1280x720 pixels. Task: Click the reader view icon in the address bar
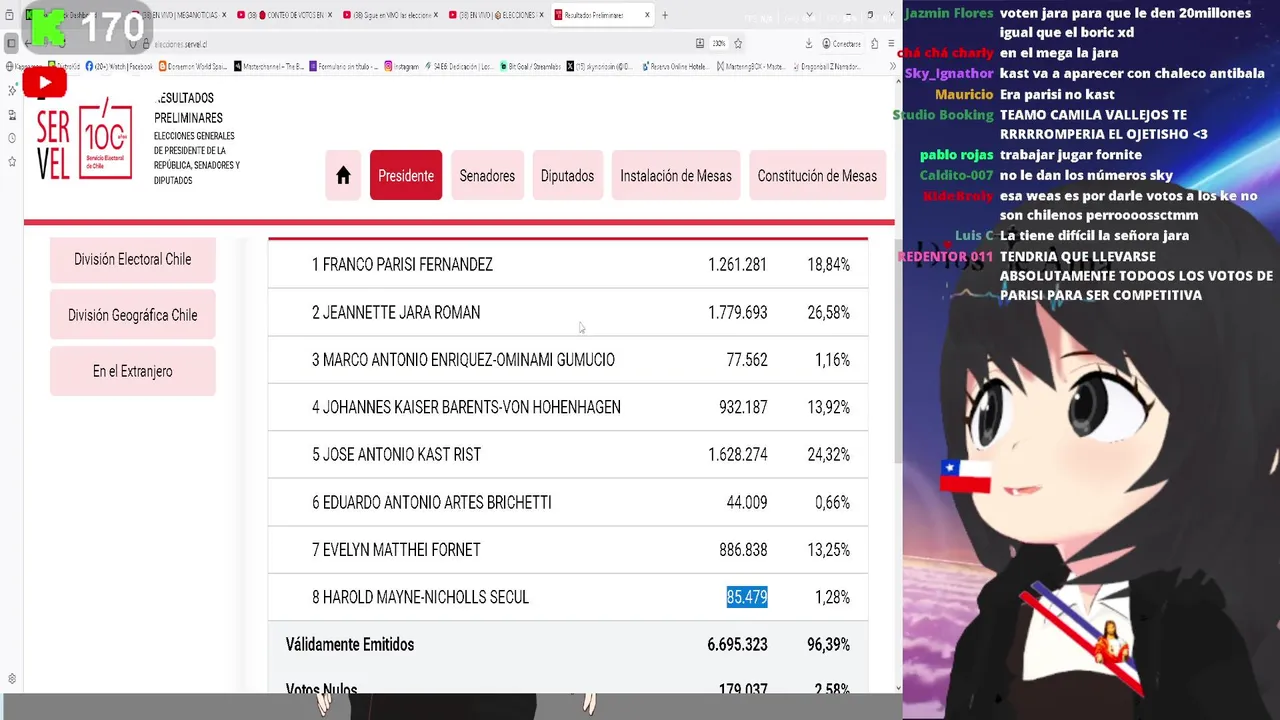(x=700, y=44)
